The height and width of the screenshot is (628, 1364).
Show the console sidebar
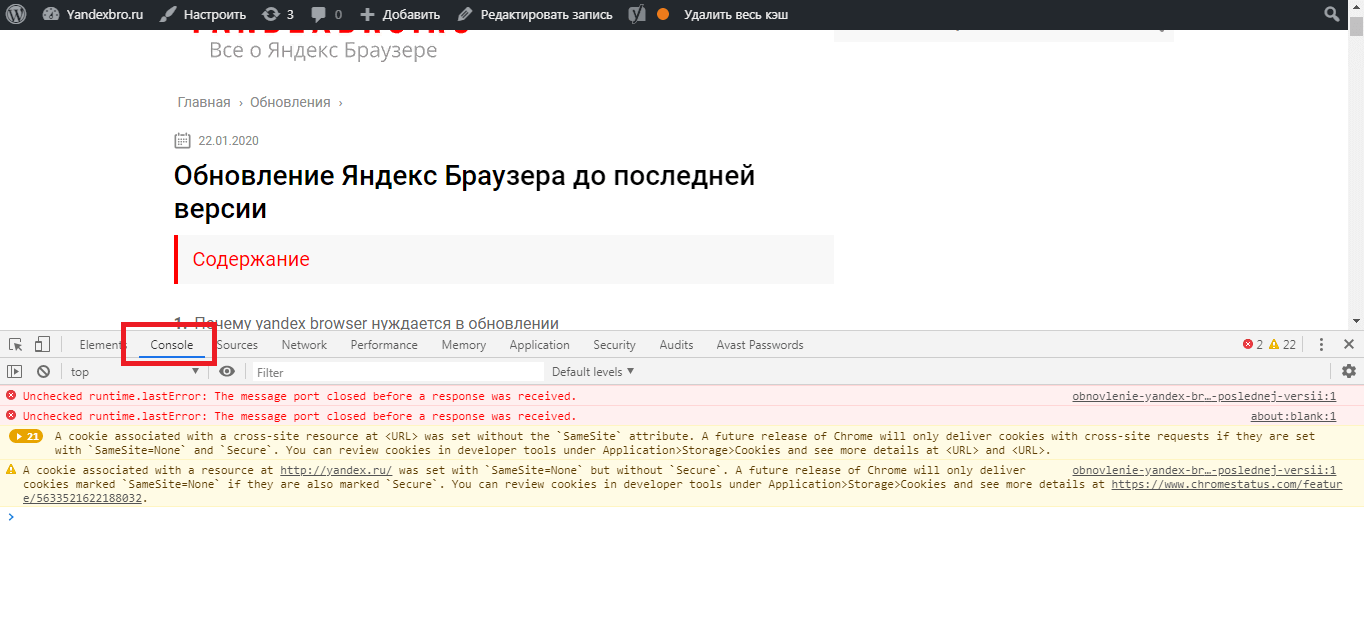[x=15, y=371]
